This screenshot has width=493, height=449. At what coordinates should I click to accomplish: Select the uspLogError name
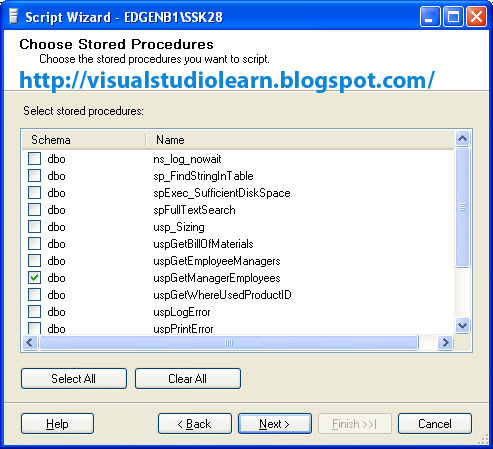coord(182,312)
